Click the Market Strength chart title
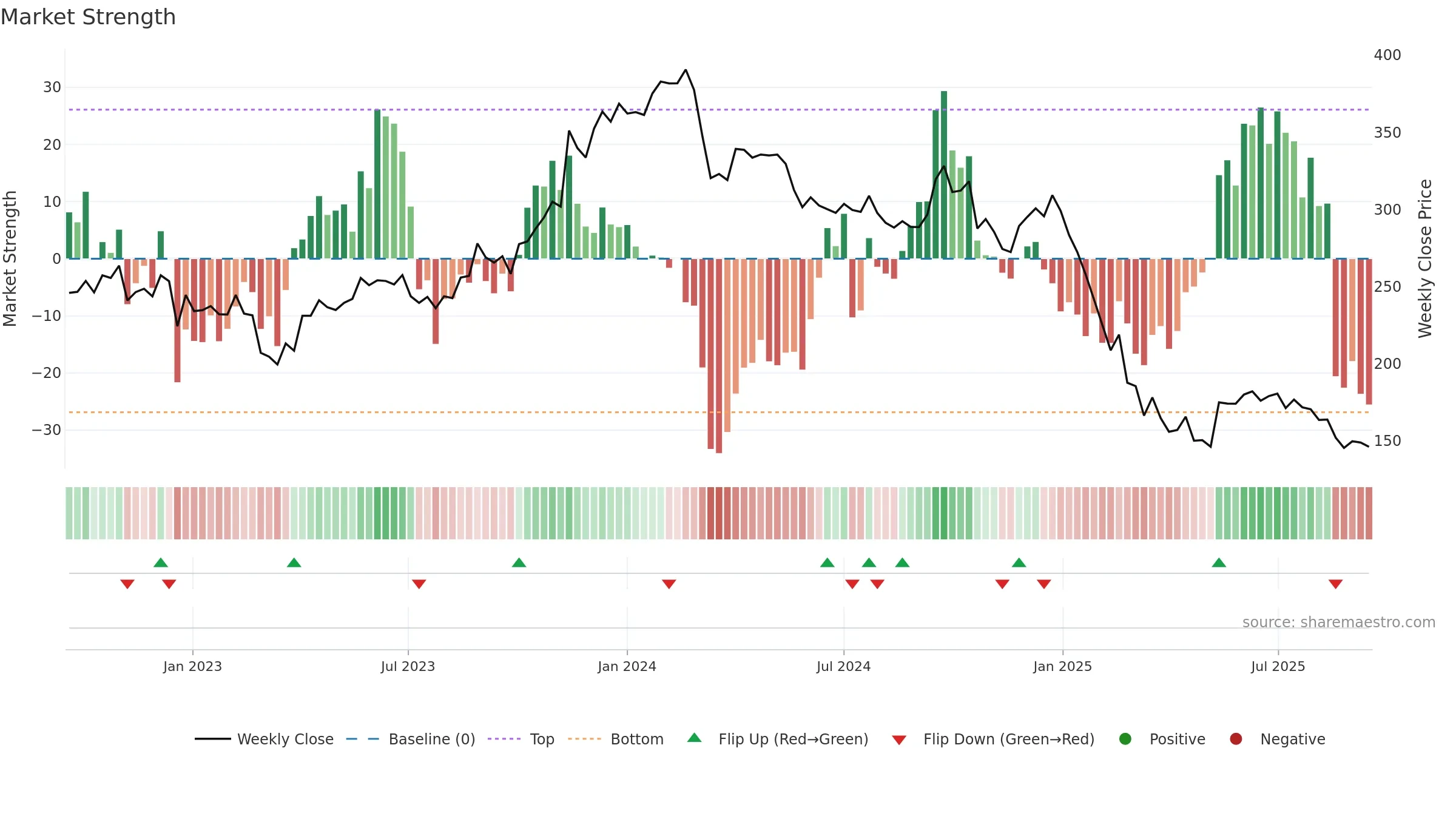This screenshot has width=1456, height=819. pos(88,17)
